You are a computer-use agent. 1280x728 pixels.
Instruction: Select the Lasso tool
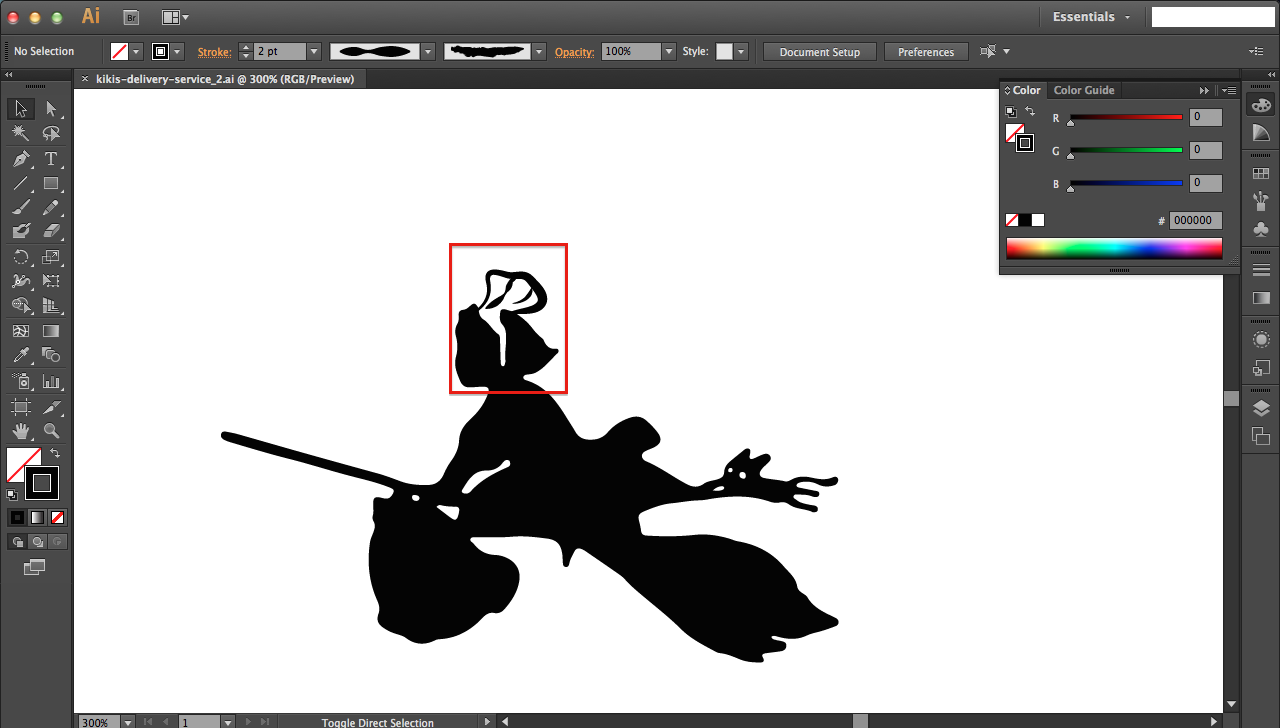[x=51, y=134]
